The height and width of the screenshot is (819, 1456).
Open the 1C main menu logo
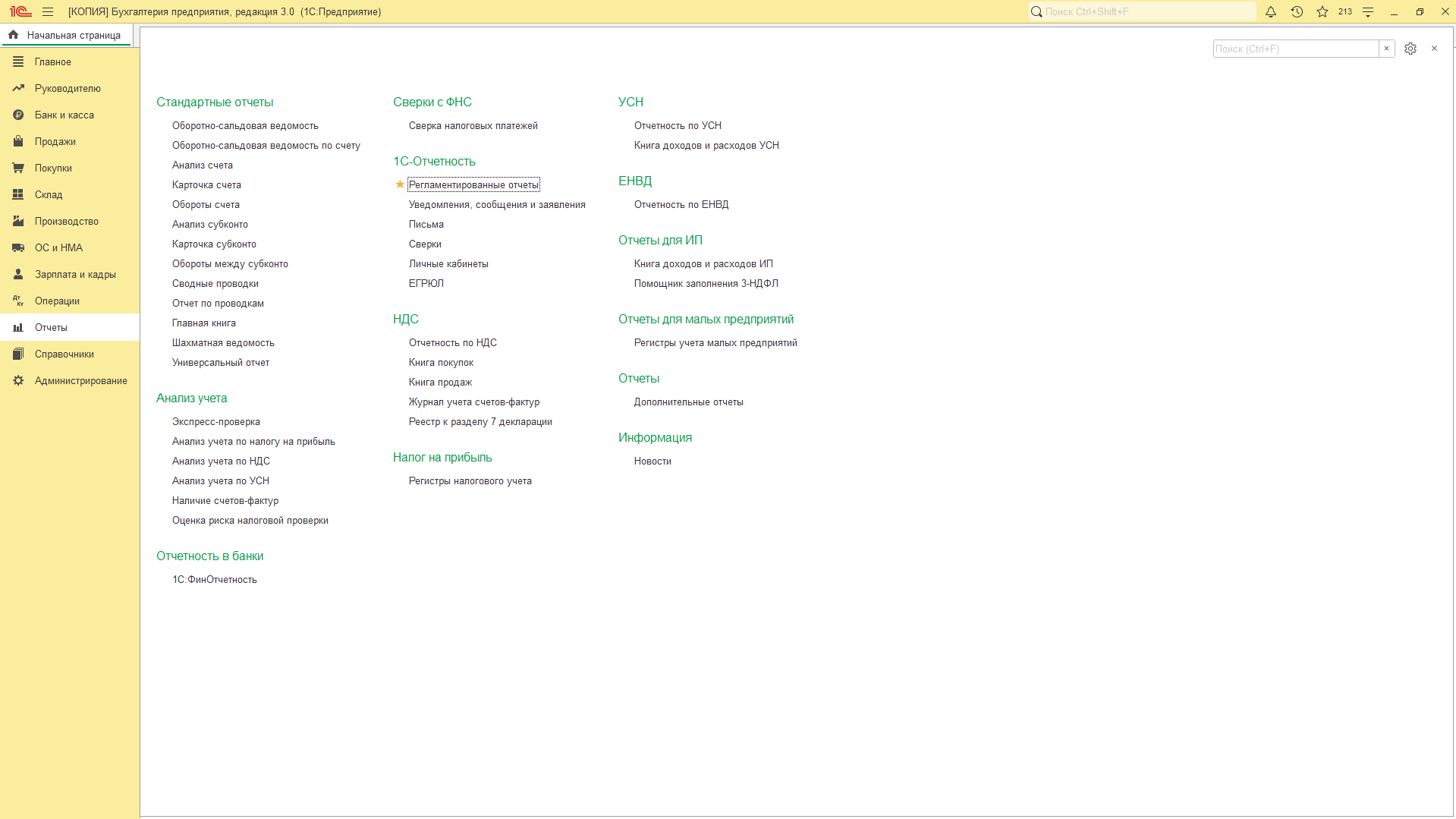pyautogui.click(x=20, y=11)
